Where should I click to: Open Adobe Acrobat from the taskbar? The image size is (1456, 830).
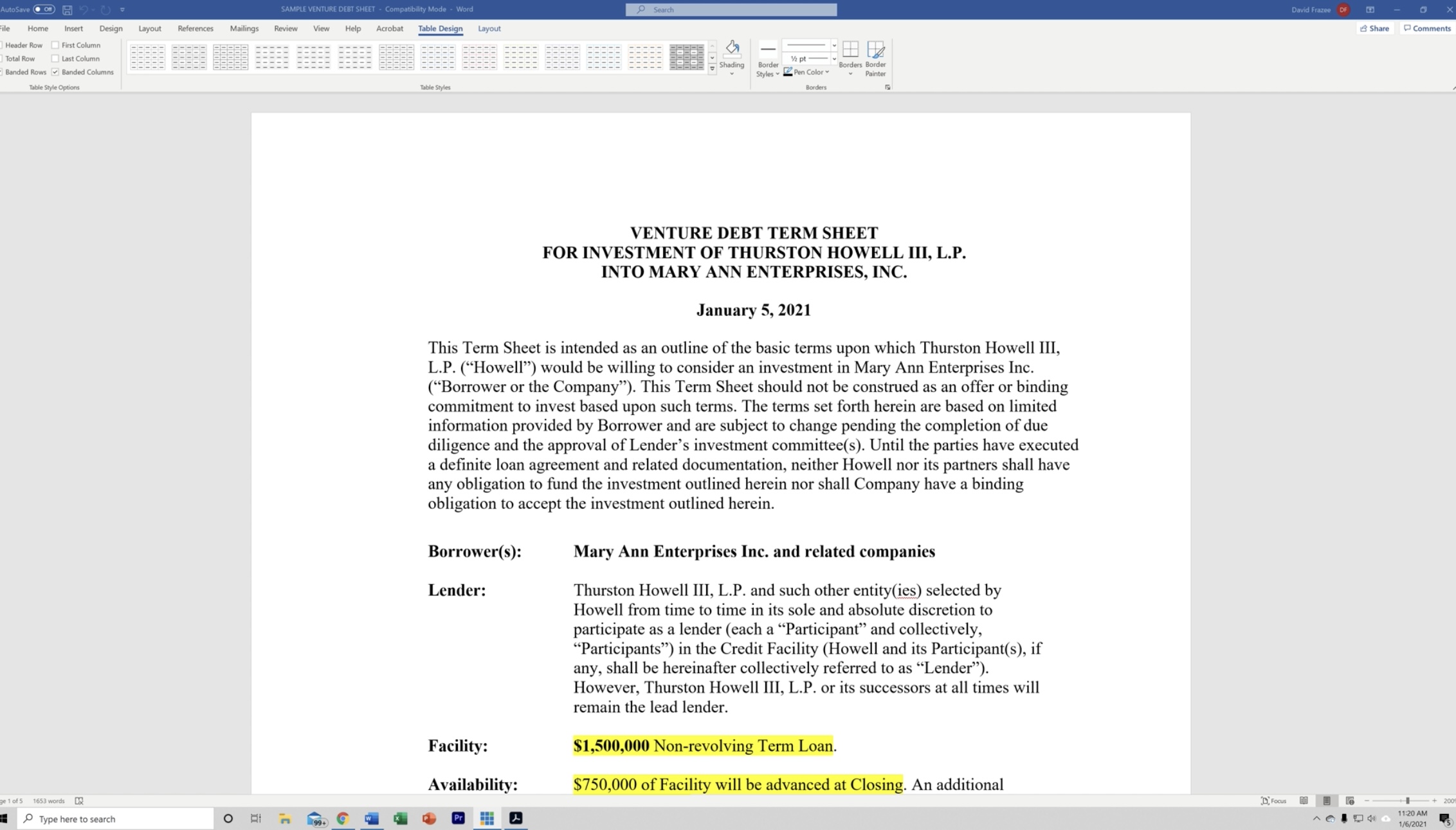[x=516, y=818]
